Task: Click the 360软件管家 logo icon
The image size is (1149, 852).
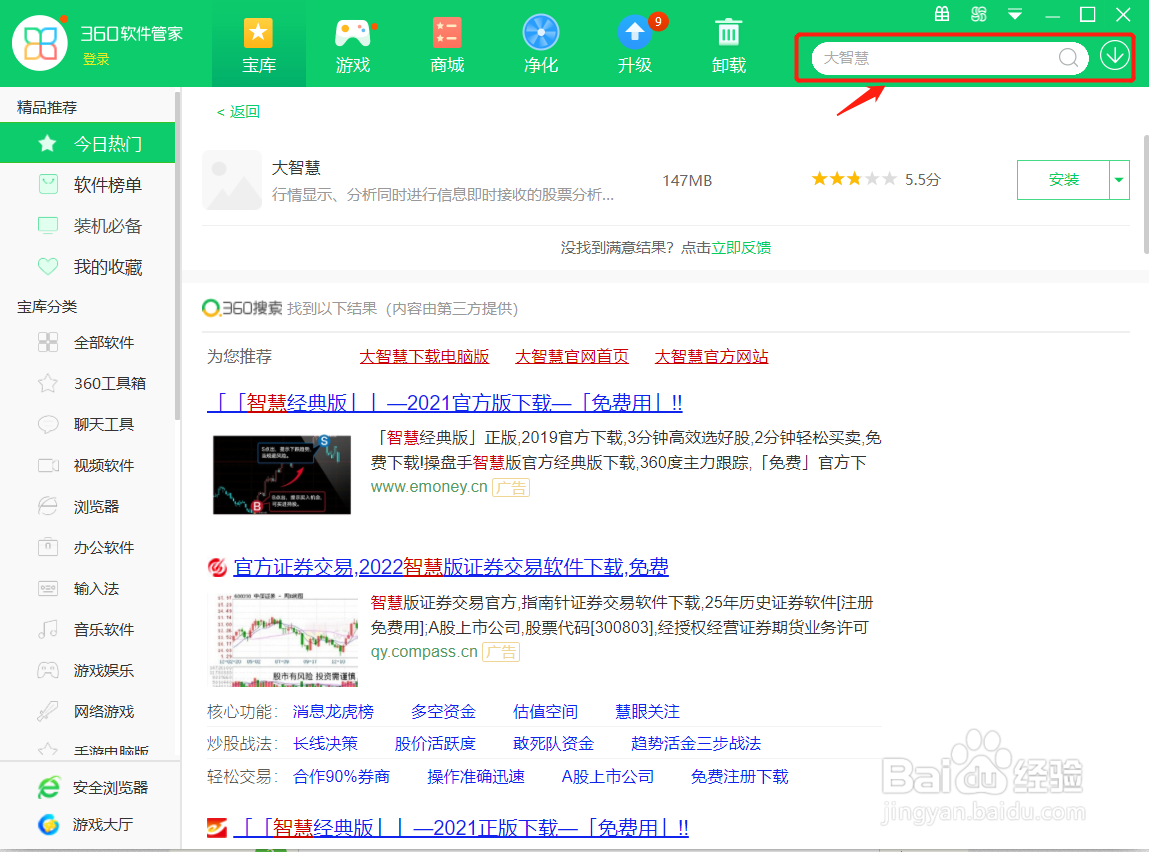Action: (x=40, y=43)
